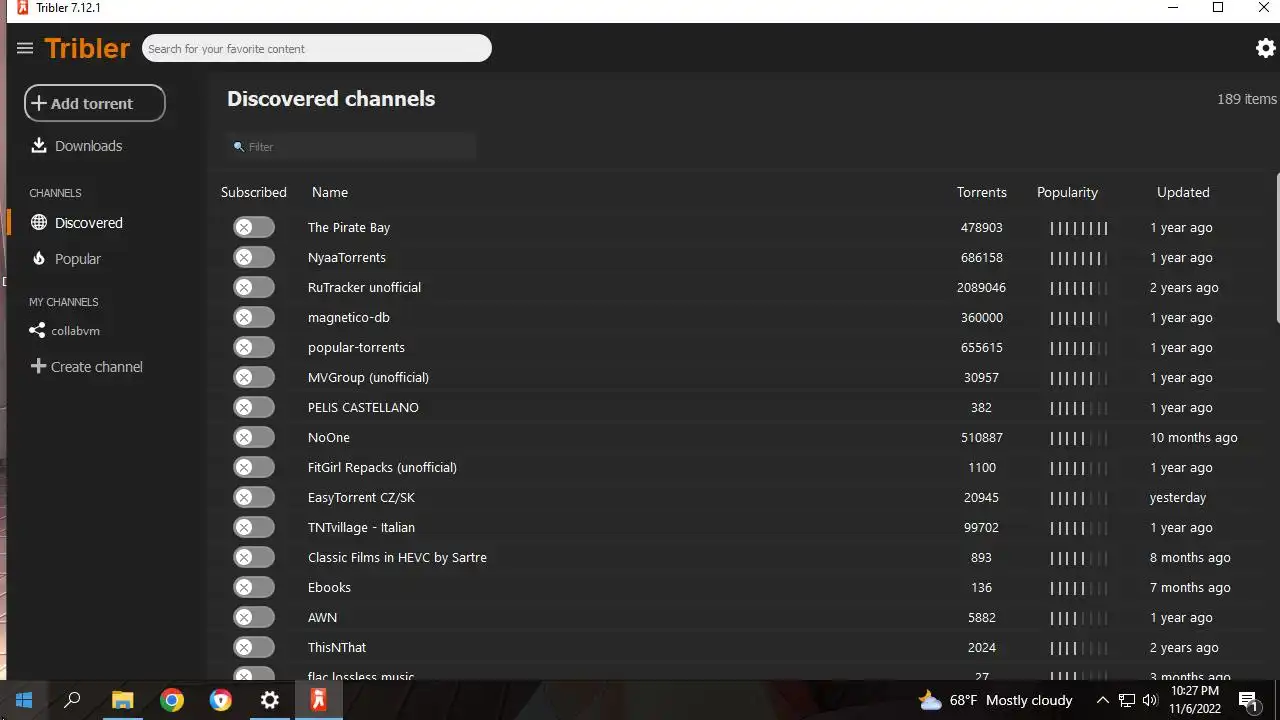Focus the Filter input field

tap(350, 147)
